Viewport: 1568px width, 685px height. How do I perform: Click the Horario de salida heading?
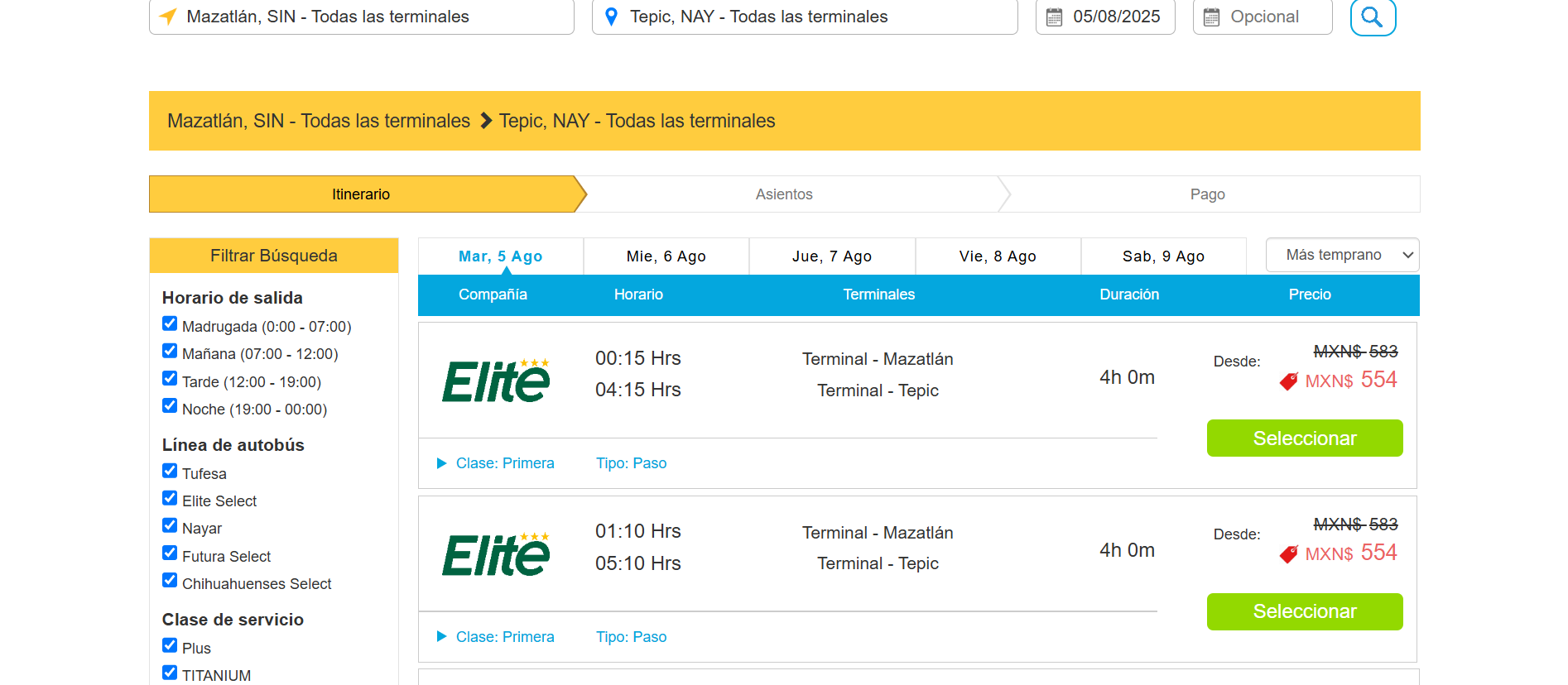click(233, 298)
